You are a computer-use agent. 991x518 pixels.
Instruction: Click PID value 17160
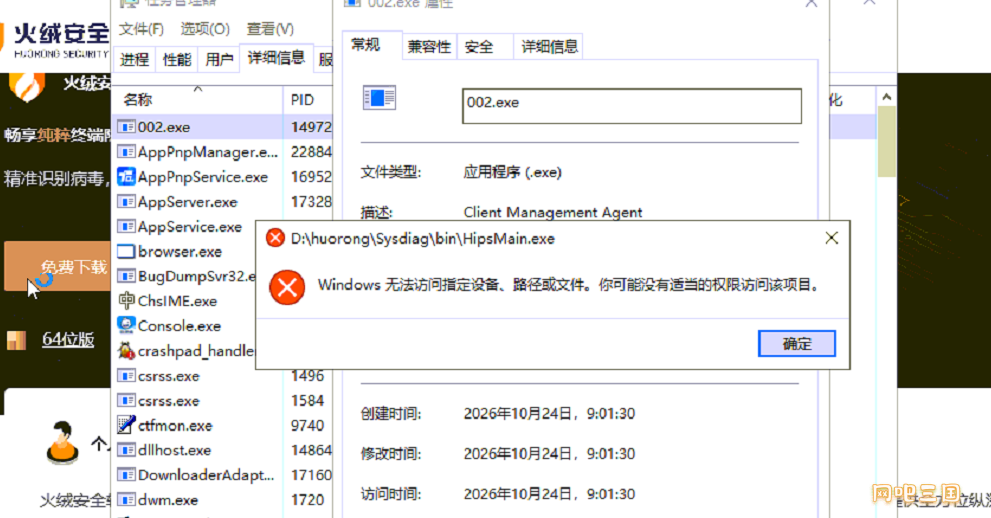tap(311, 475)
